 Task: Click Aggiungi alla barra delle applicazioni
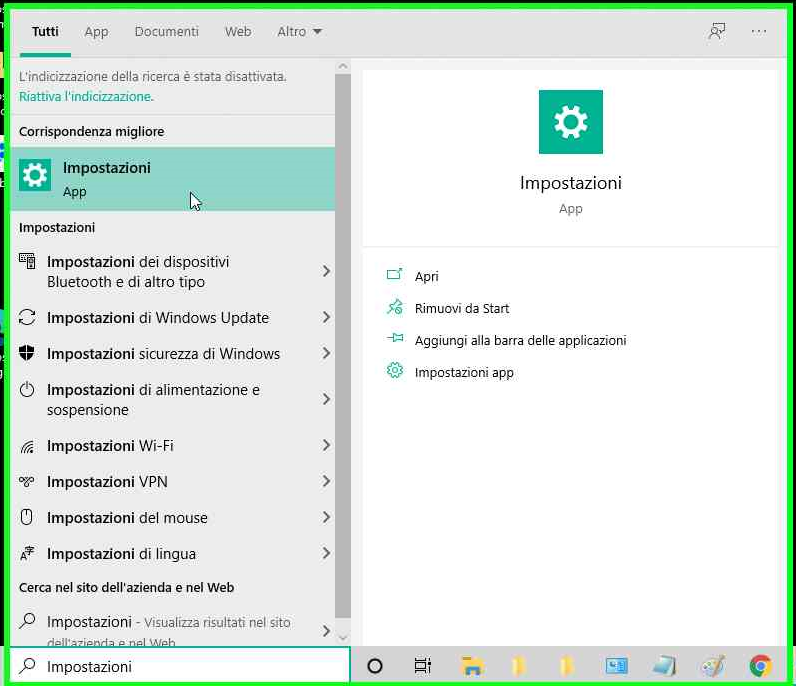520,340
